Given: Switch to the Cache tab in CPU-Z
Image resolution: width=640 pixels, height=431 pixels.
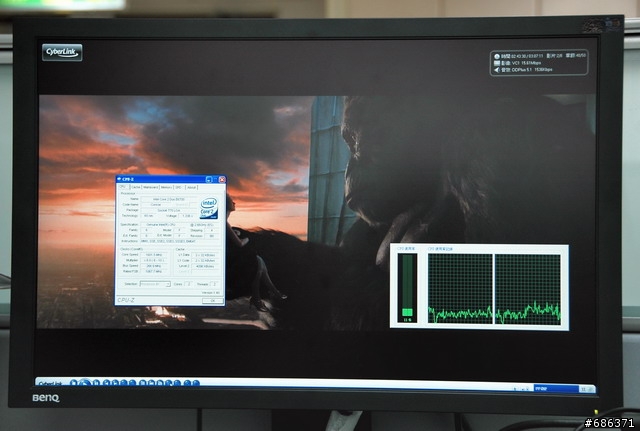Looking at the screenshot, I should [x=136, y=187].
